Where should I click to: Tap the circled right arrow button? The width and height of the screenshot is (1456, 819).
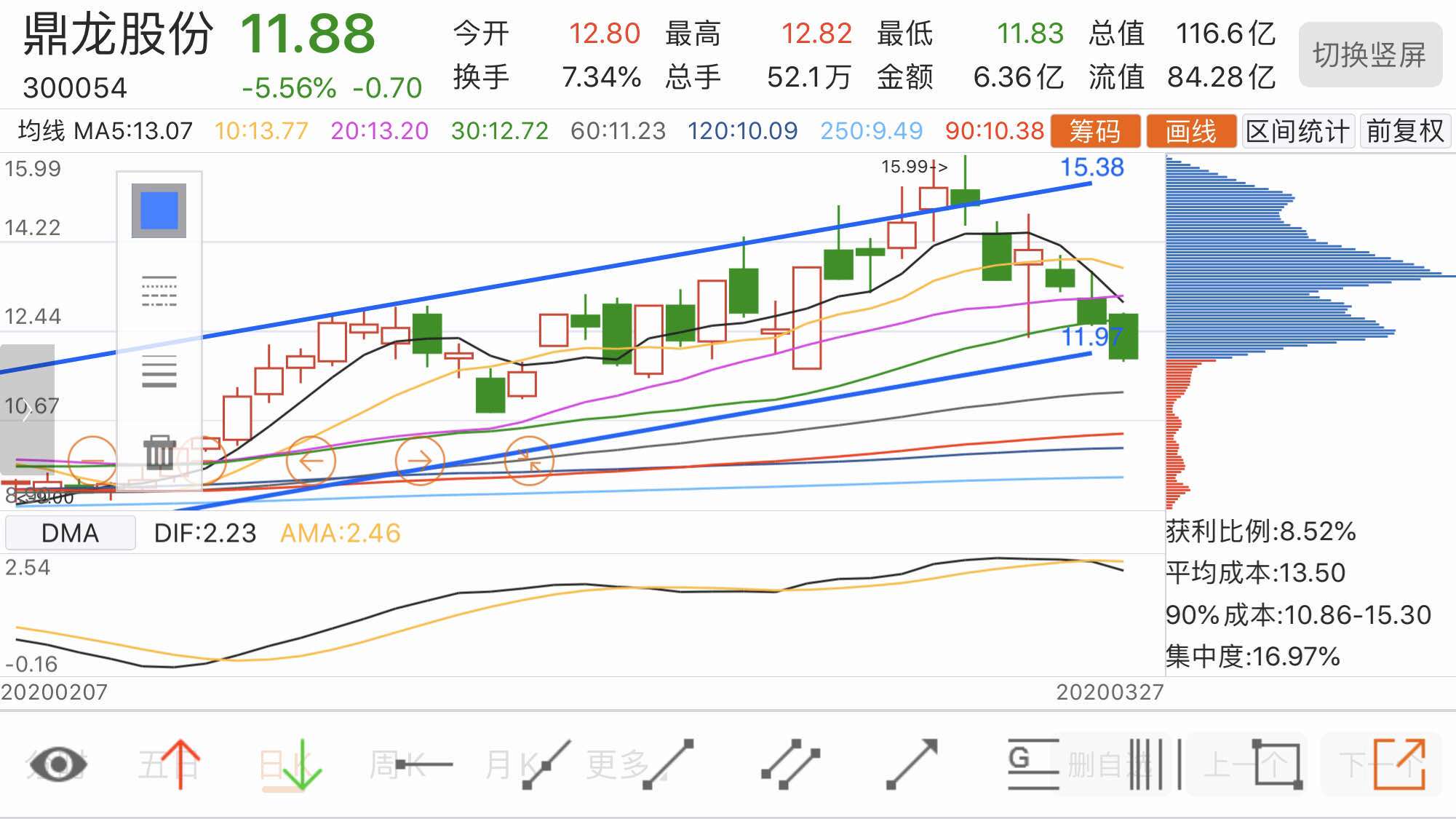click(420, 460)
